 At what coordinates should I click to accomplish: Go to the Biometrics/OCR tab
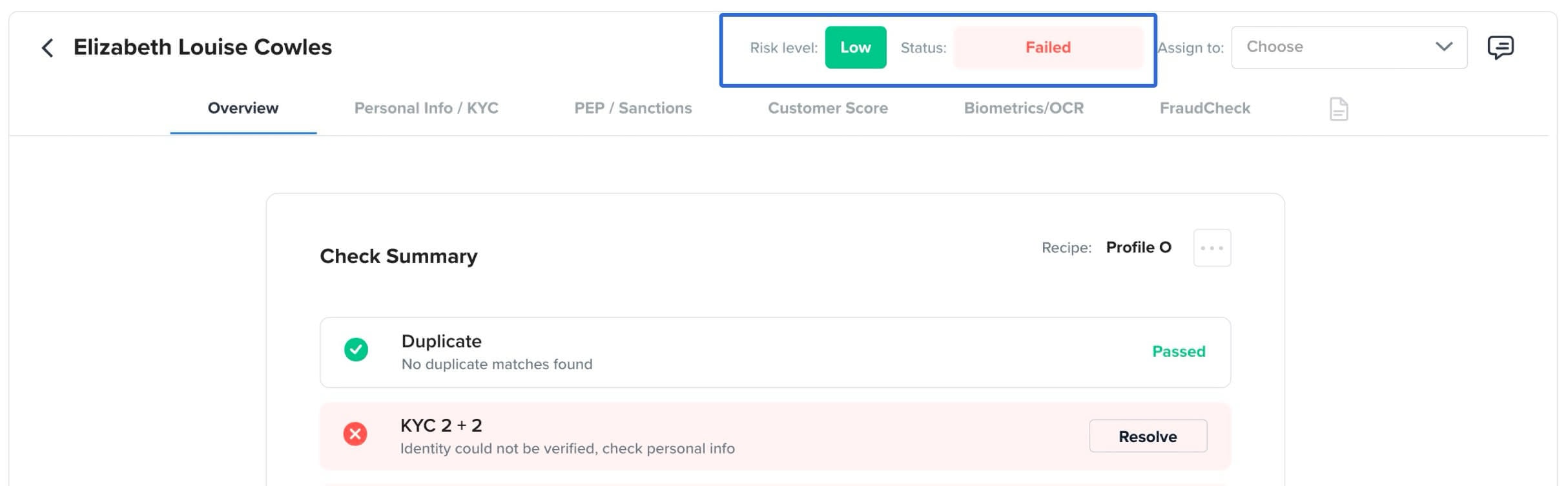point(1024,108)
